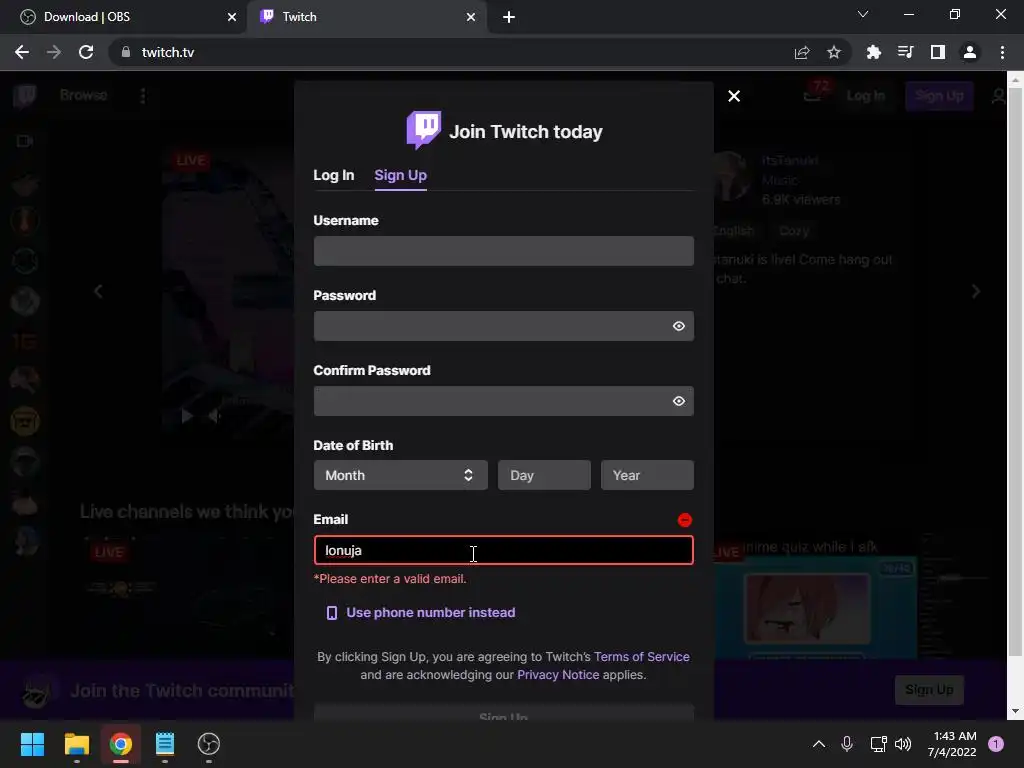Select the Sign Up tab in dialog
This screenshot has height=768, width=1024.
[x=400, y=175]
